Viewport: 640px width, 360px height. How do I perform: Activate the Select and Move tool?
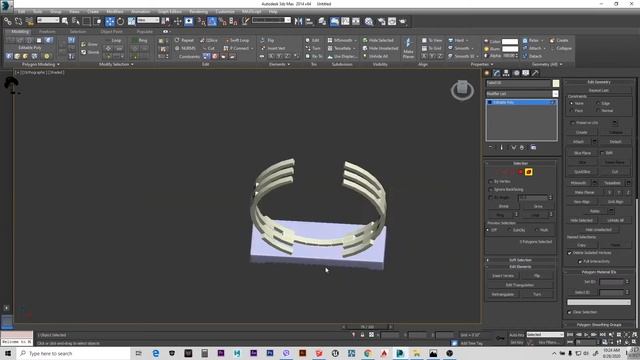pyautogui.click(x=110, y=21)
